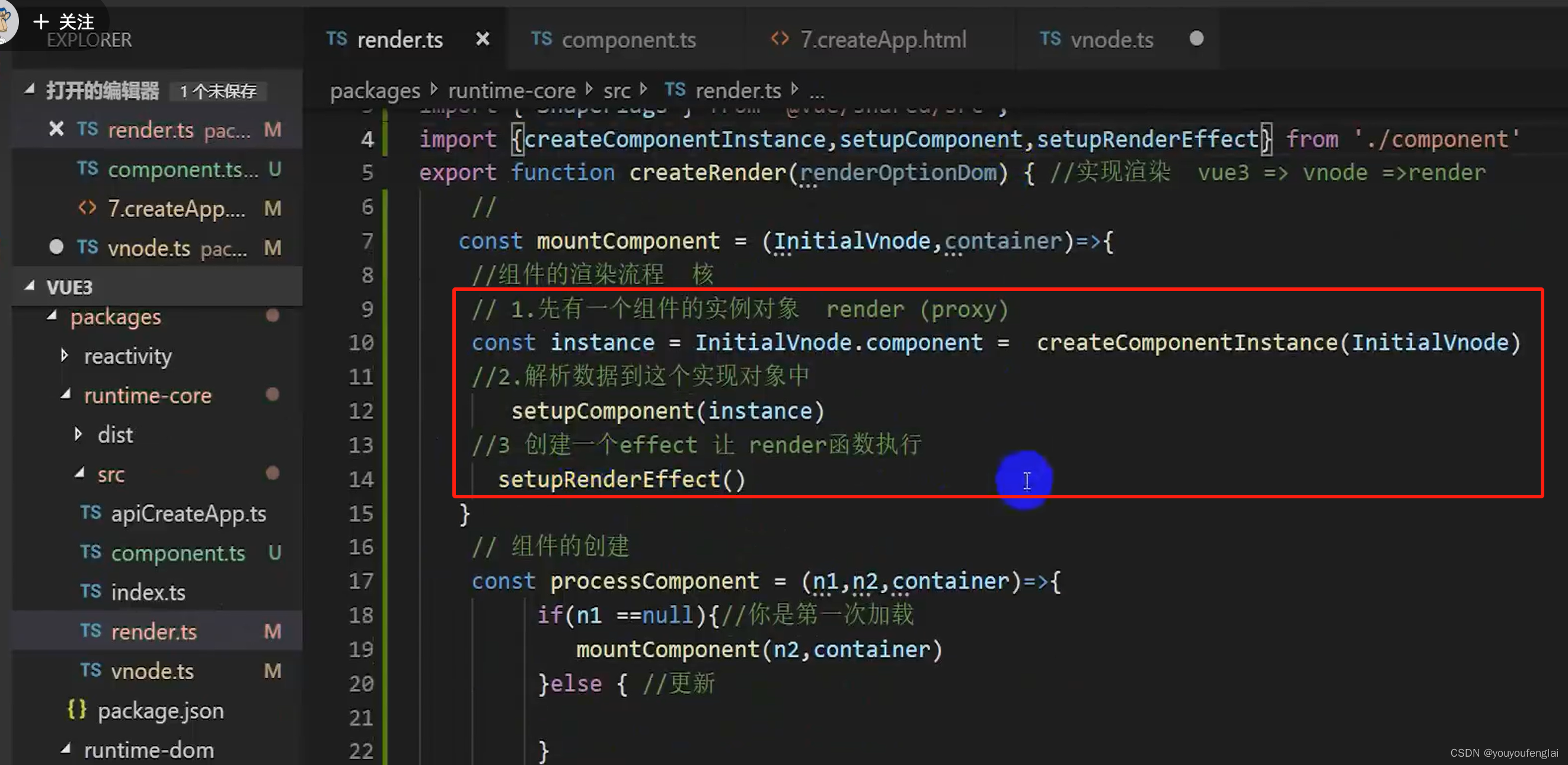Expand the reactivity folder

pos(65,356)
